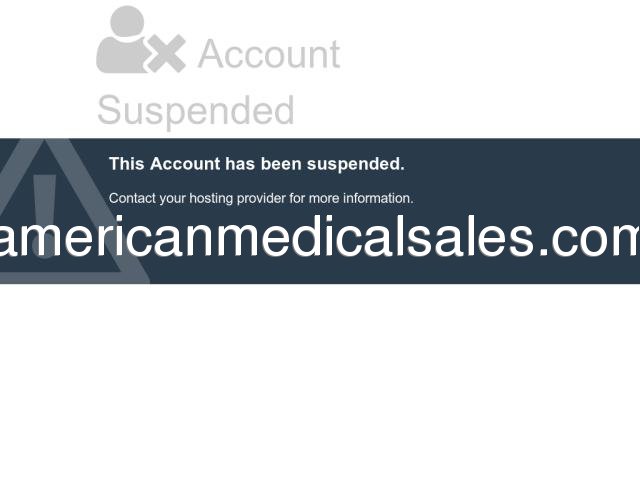This screenshot has height=482, width=640.
Task: Click the large gray "Suspended" title word
Action: click(x=196, y=110)
